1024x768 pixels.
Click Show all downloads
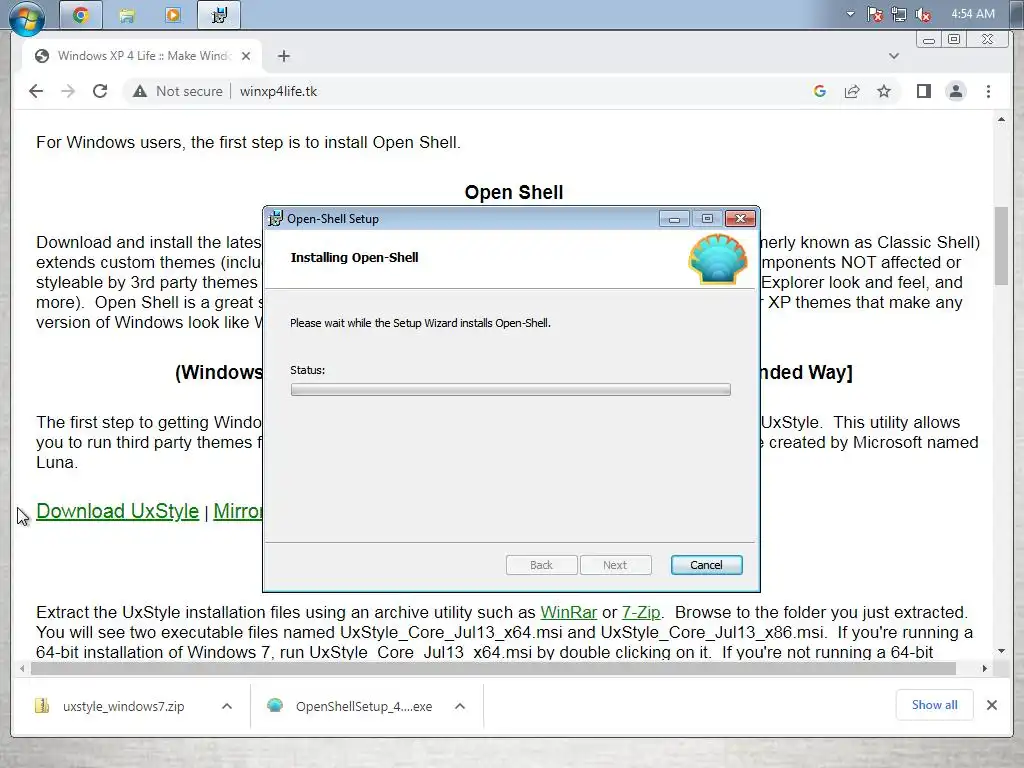pyautogui.click(x=935, y=705)
